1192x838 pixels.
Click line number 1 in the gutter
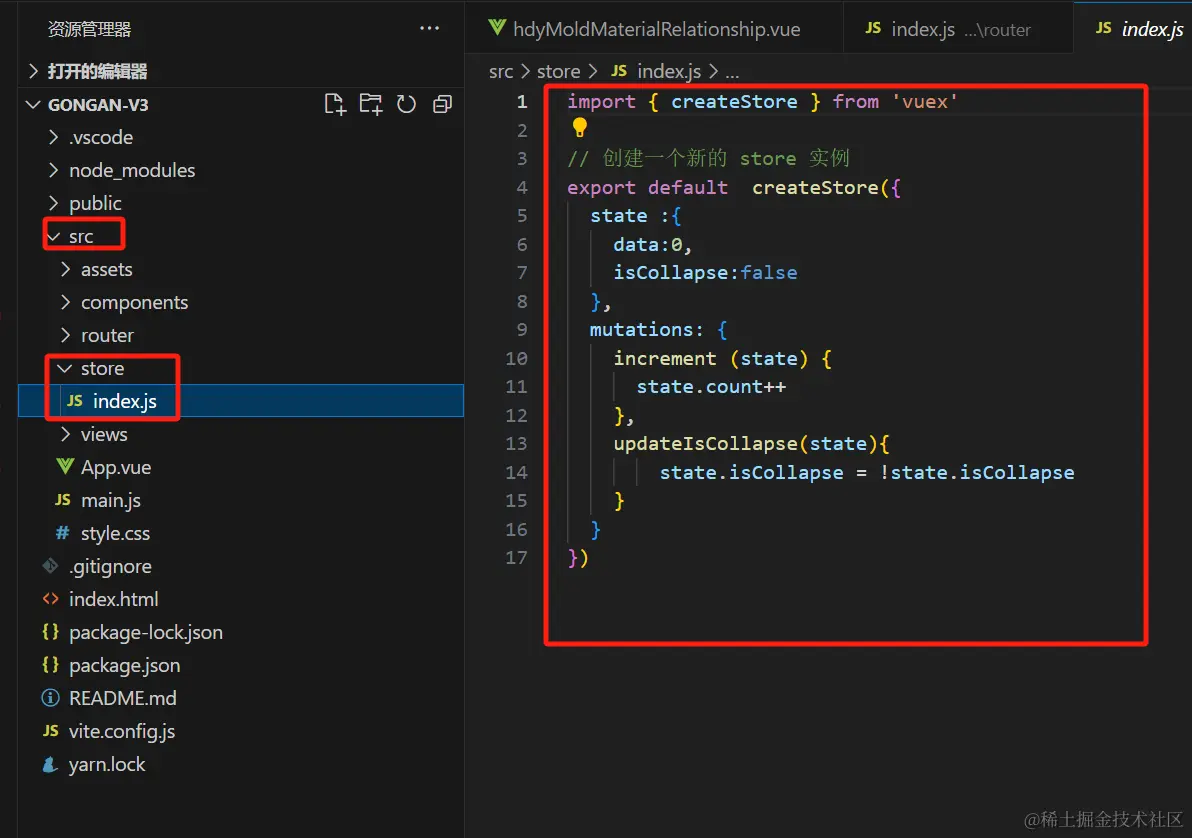point(522,102)
